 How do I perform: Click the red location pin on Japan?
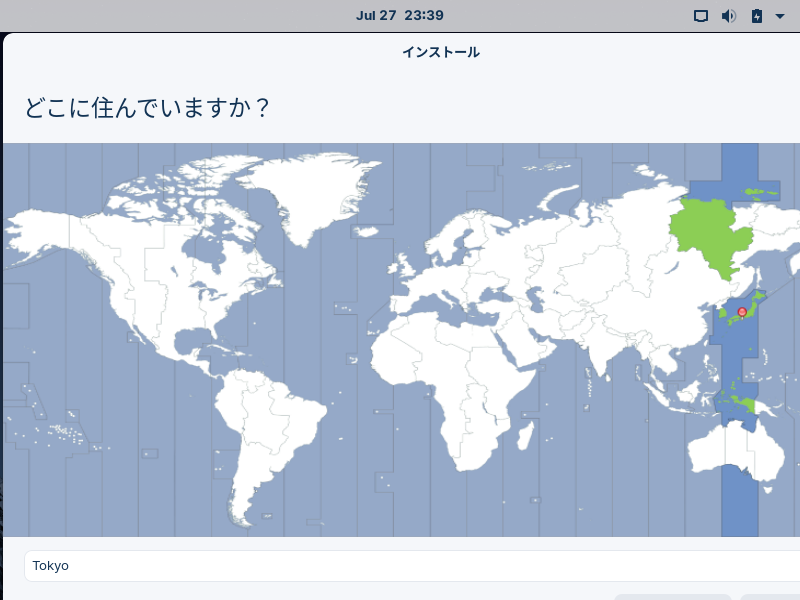click(742, 312)
